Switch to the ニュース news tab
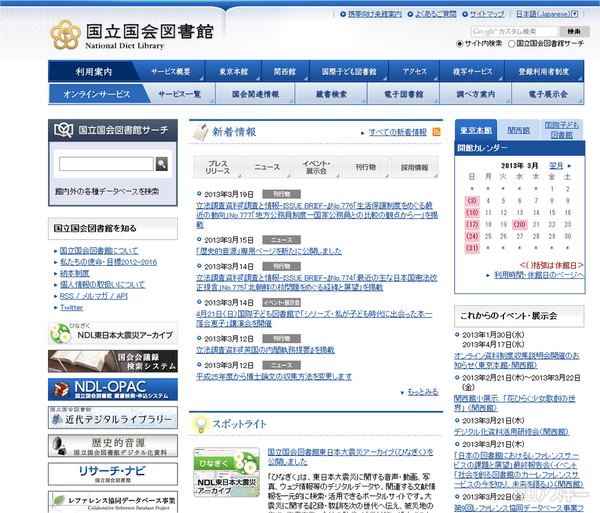Screen dimensions: 600x513 (267, 167)
